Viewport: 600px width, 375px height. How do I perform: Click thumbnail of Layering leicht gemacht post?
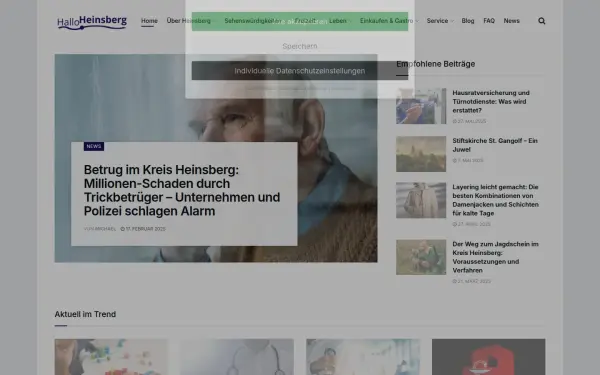click(421, 200)
